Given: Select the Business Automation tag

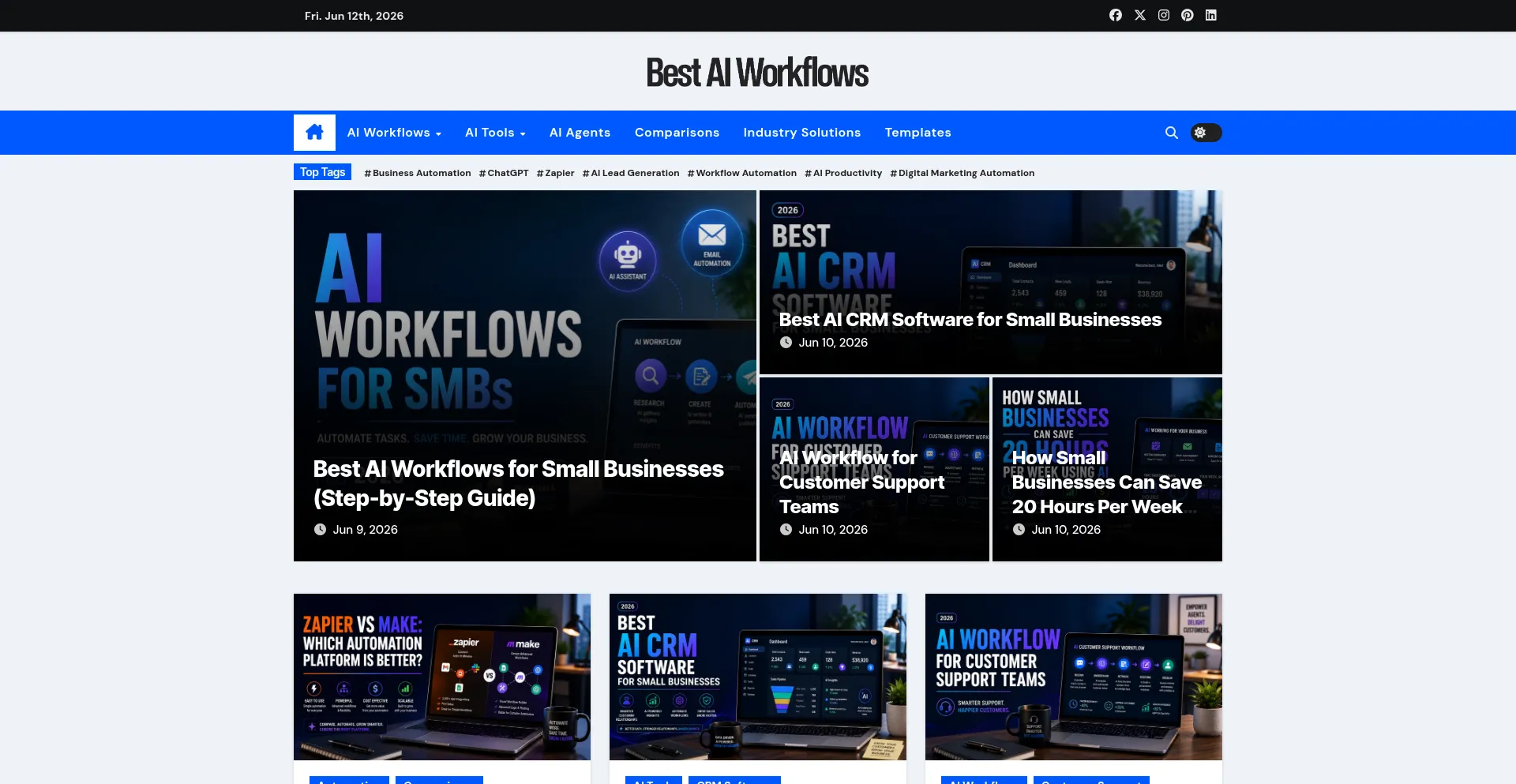Looking at the screenshot, I should pyautogui.click(x=417, y=173).
